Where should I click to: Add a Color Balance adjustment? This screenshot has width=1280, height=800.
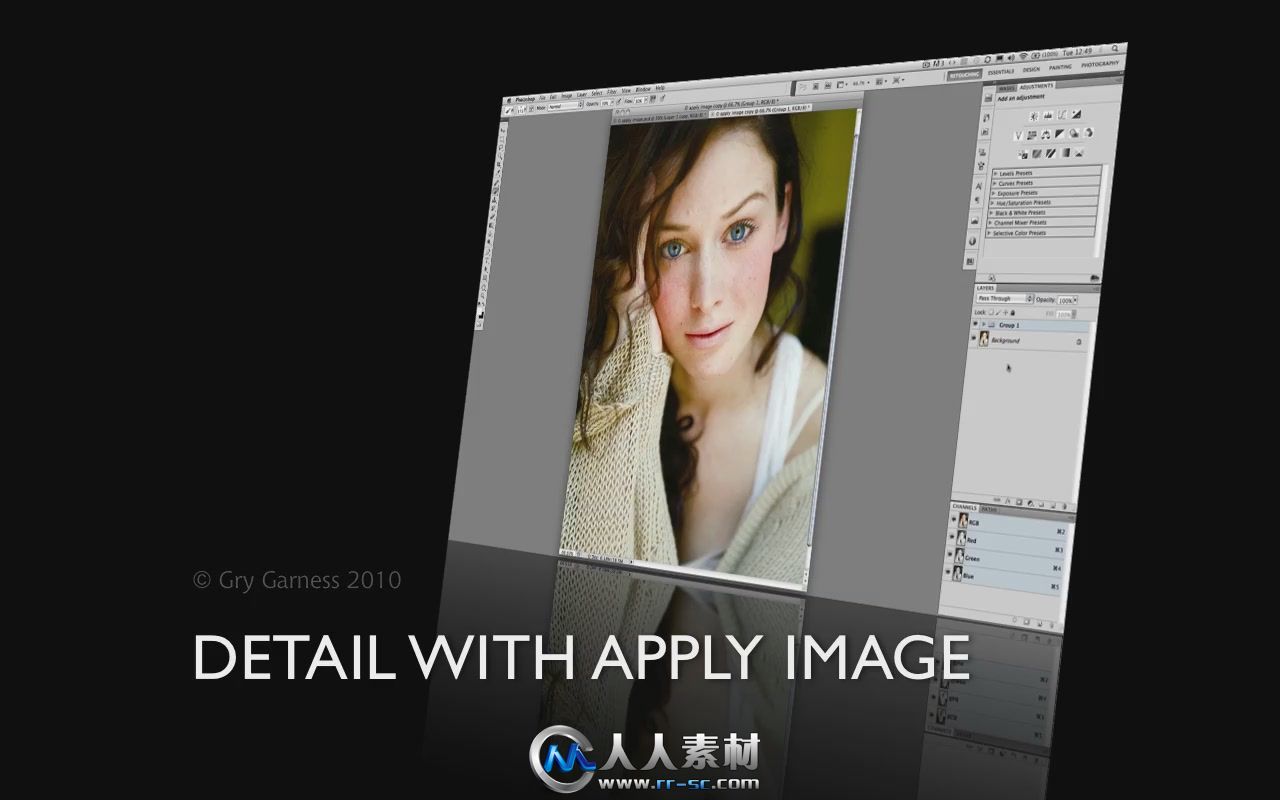point(1045,134)
